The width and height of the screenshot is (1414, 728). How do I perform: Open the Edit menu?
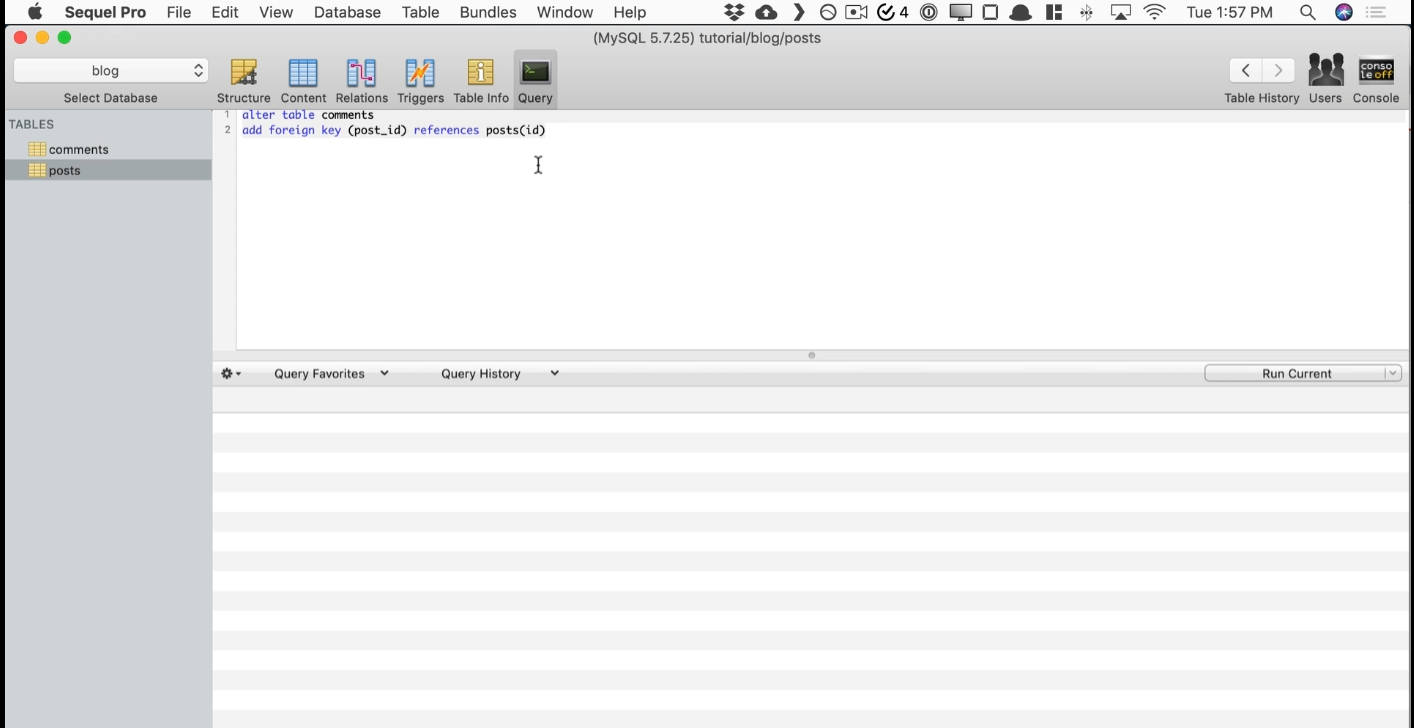click(x=225, y=12)
